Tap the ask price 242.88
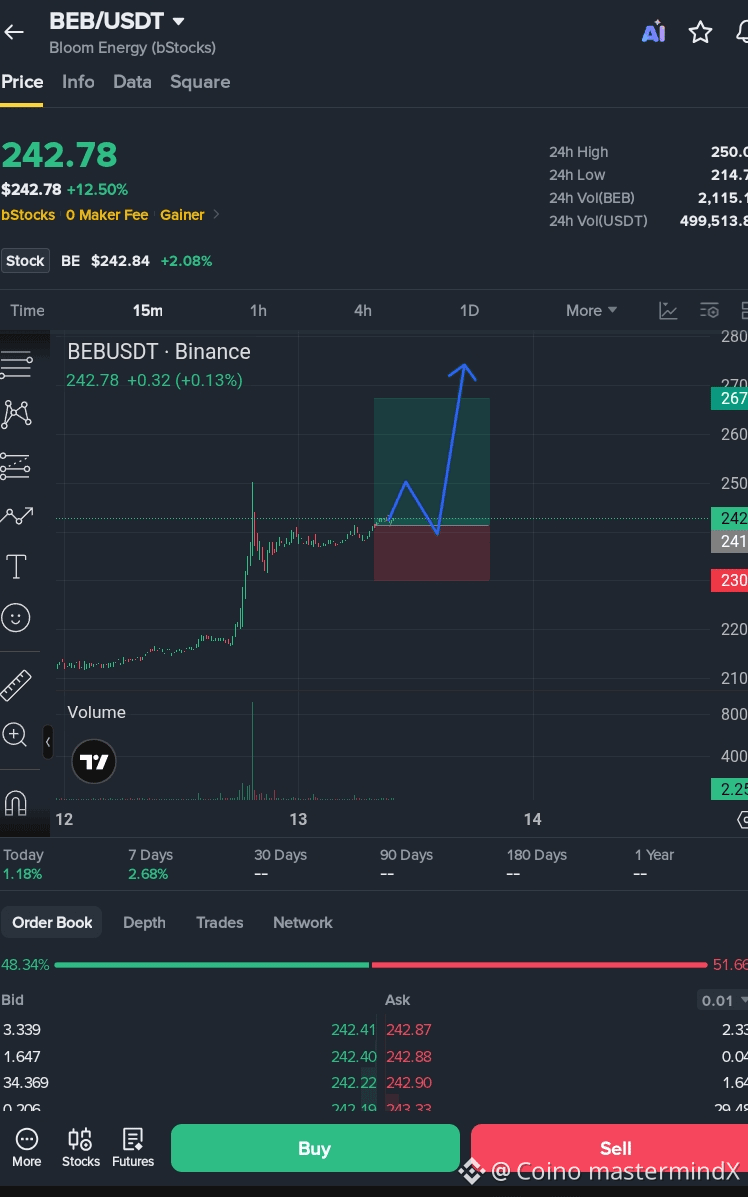This screenshot has width=748, height=1197. 408,1057
